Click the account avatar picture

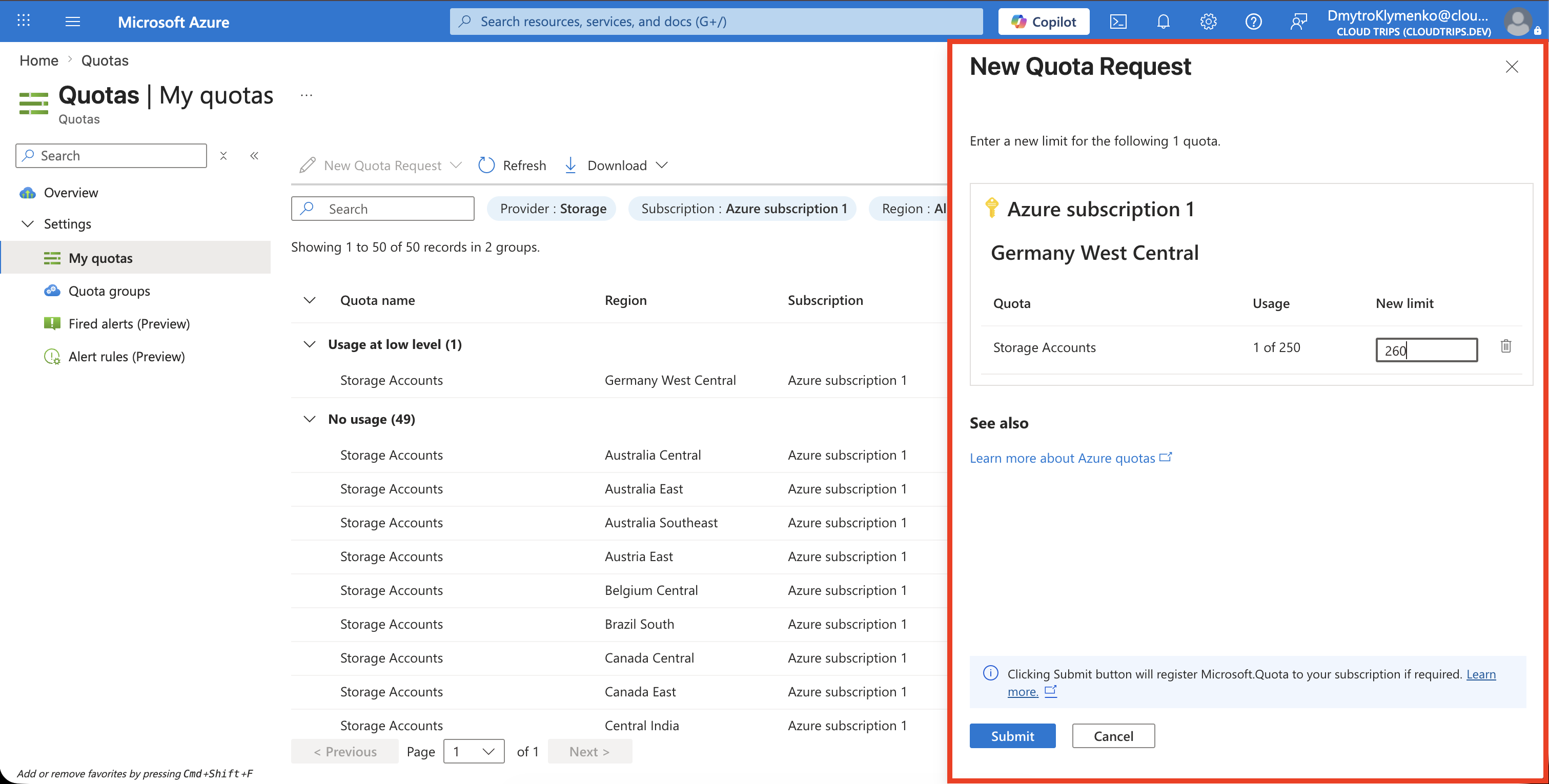pos(1518,22)
